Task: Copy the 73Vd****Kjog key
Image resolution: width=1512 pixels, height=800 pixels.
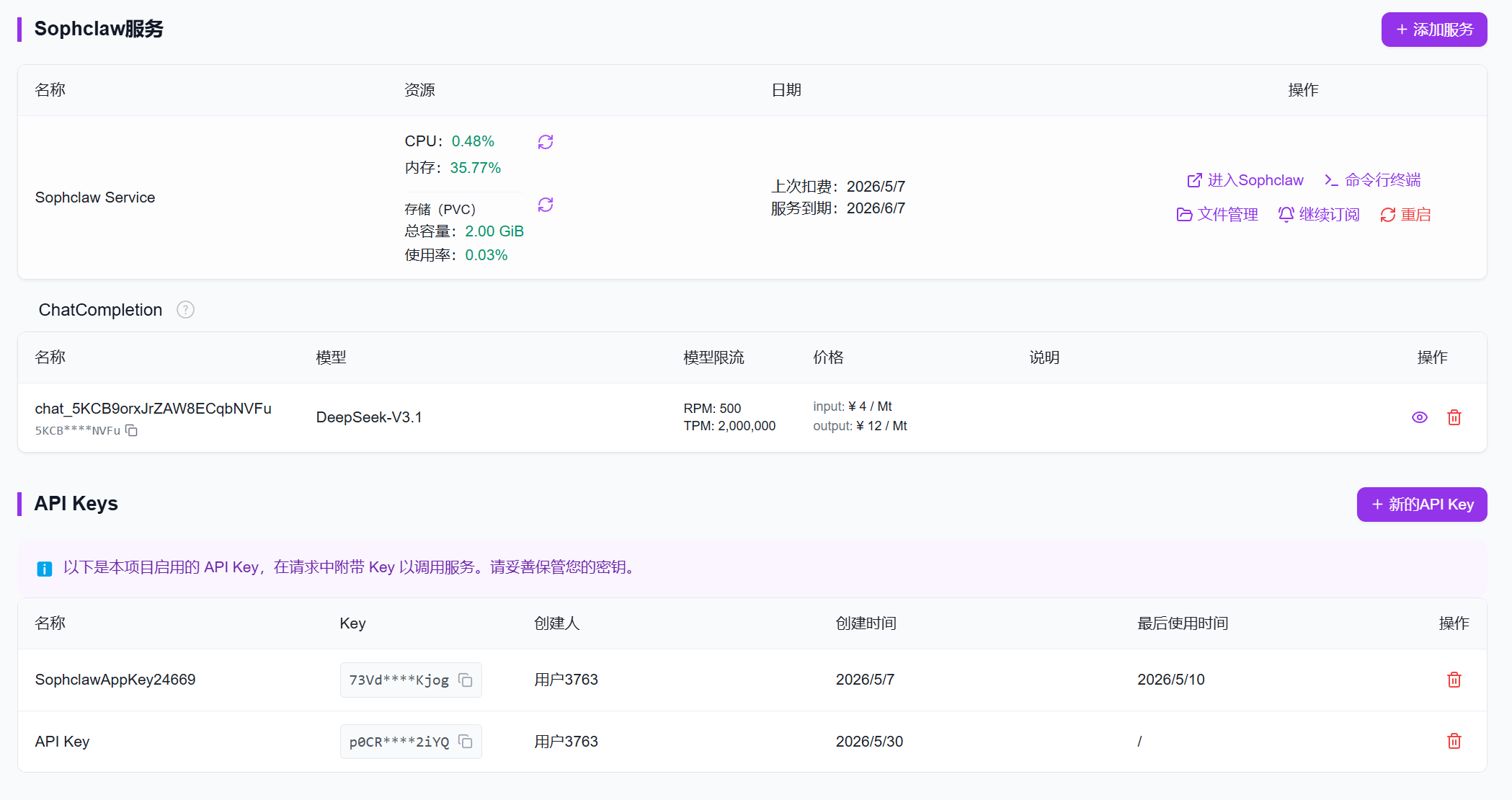Action: [x=466, y=680]
